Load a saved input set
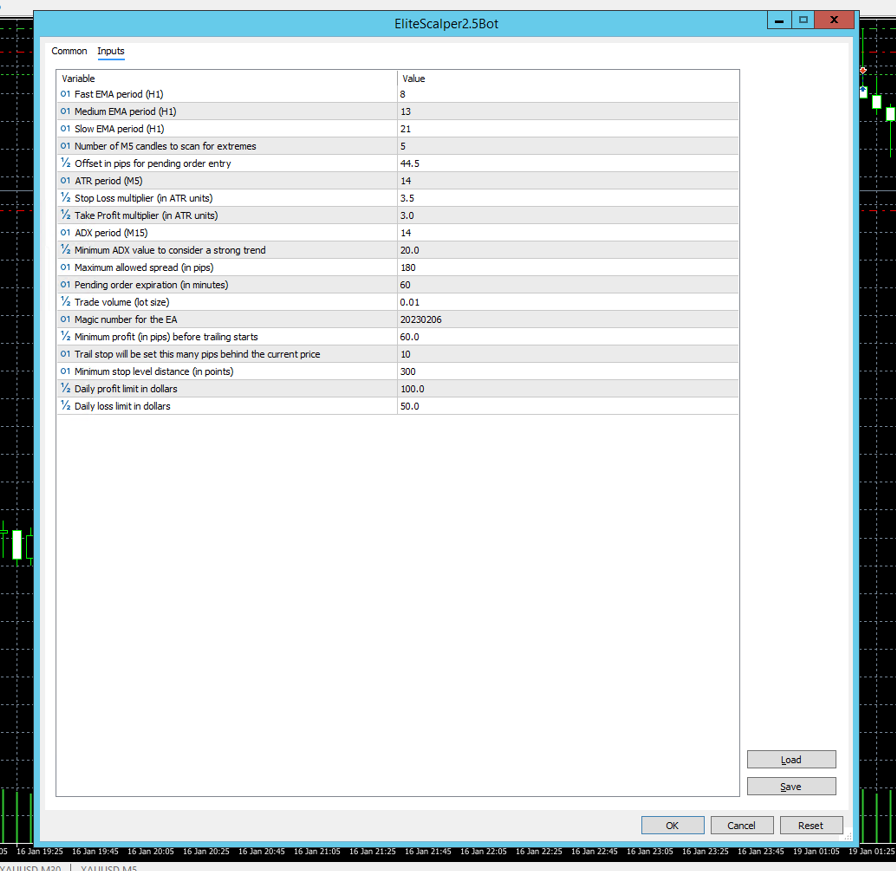The image size is (896, 871). (x=791, y=760)
